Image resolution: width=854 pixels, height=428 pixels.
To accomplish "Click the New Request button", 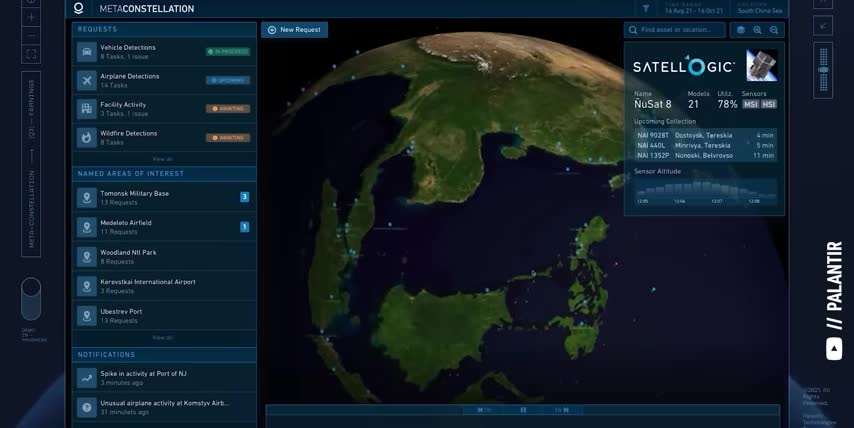I will (x=294, y=30).
